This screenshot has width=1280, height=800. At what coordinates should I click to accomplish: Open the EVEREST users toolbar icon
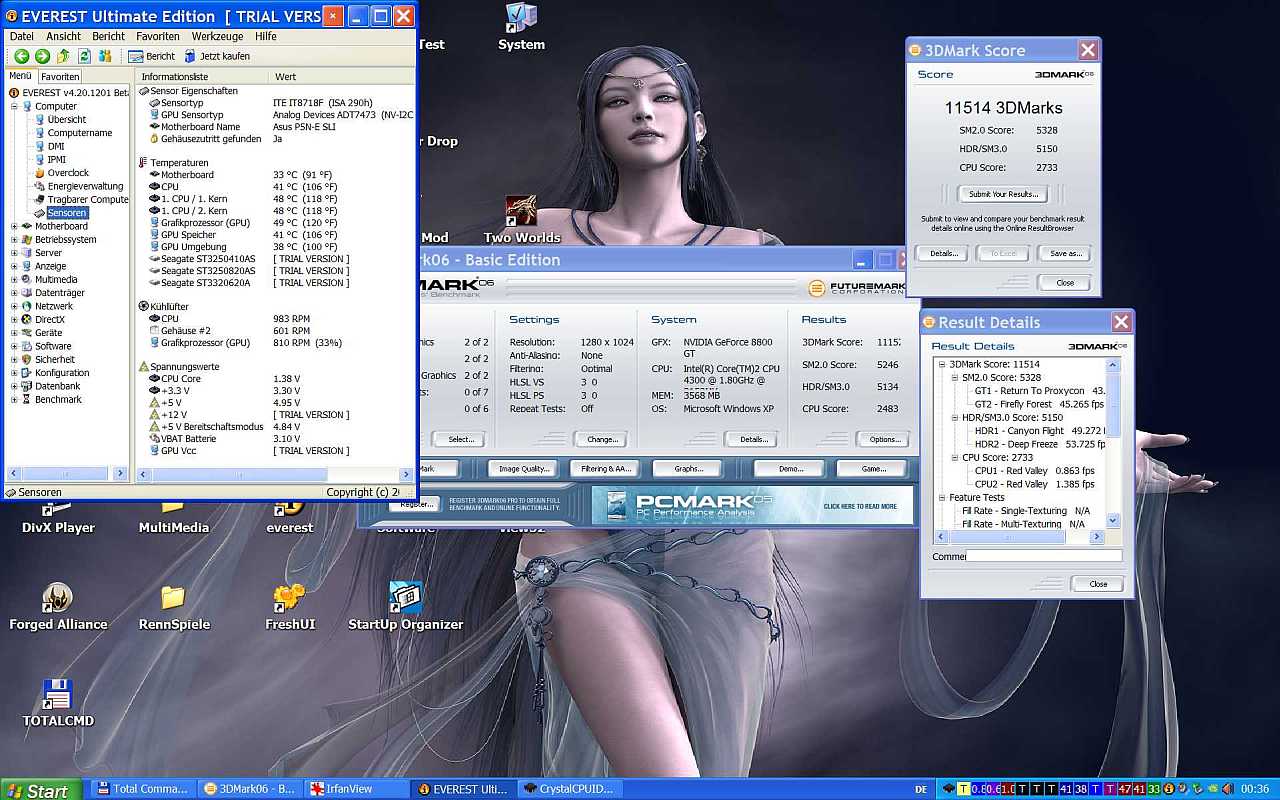tap(105, 56)
